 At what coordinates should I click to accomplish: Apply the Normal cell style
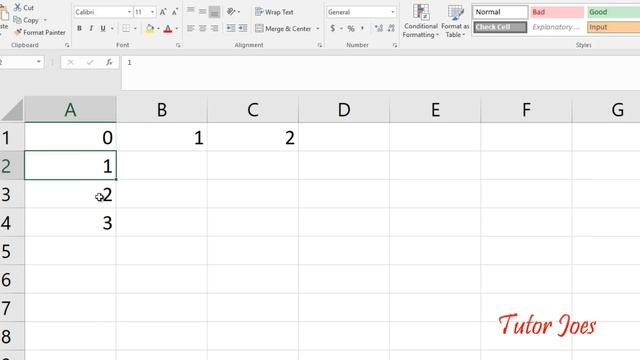(500, 12)
